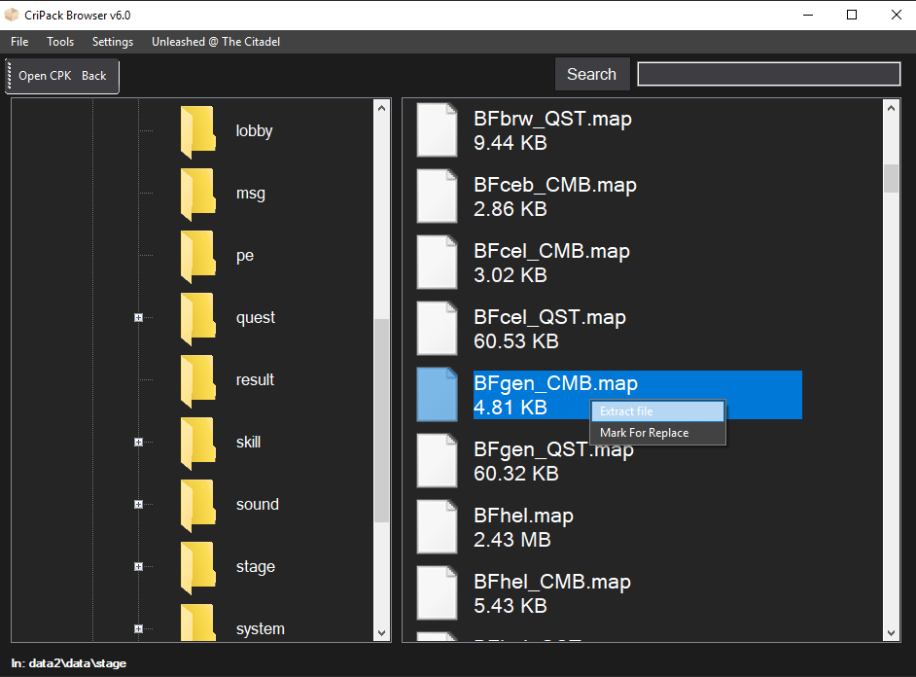
Task: Open Unleashed @ The Citadel menu
Action: 216,42
